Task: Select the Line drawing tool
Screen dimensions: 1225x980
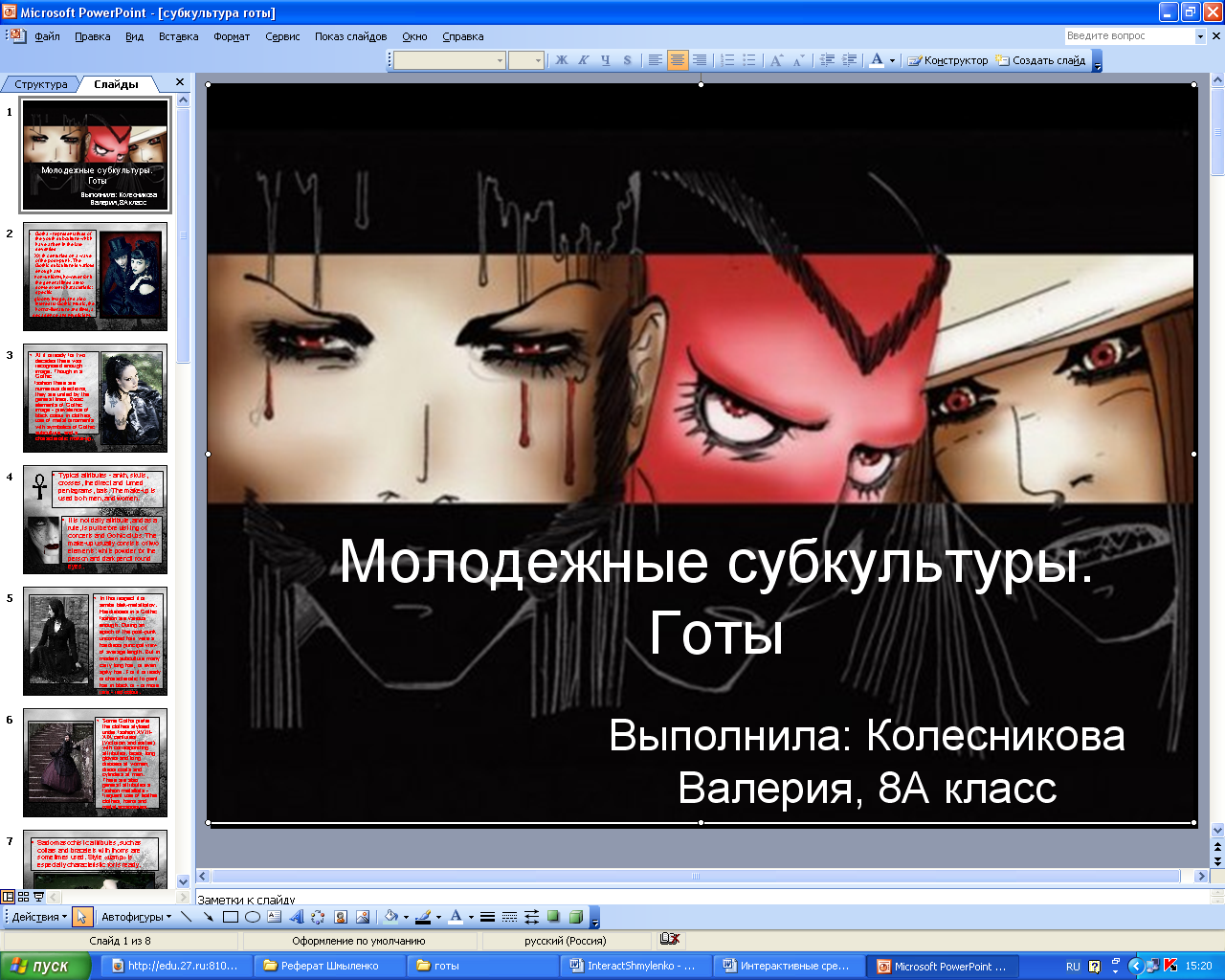Action: tap(187, 917)
